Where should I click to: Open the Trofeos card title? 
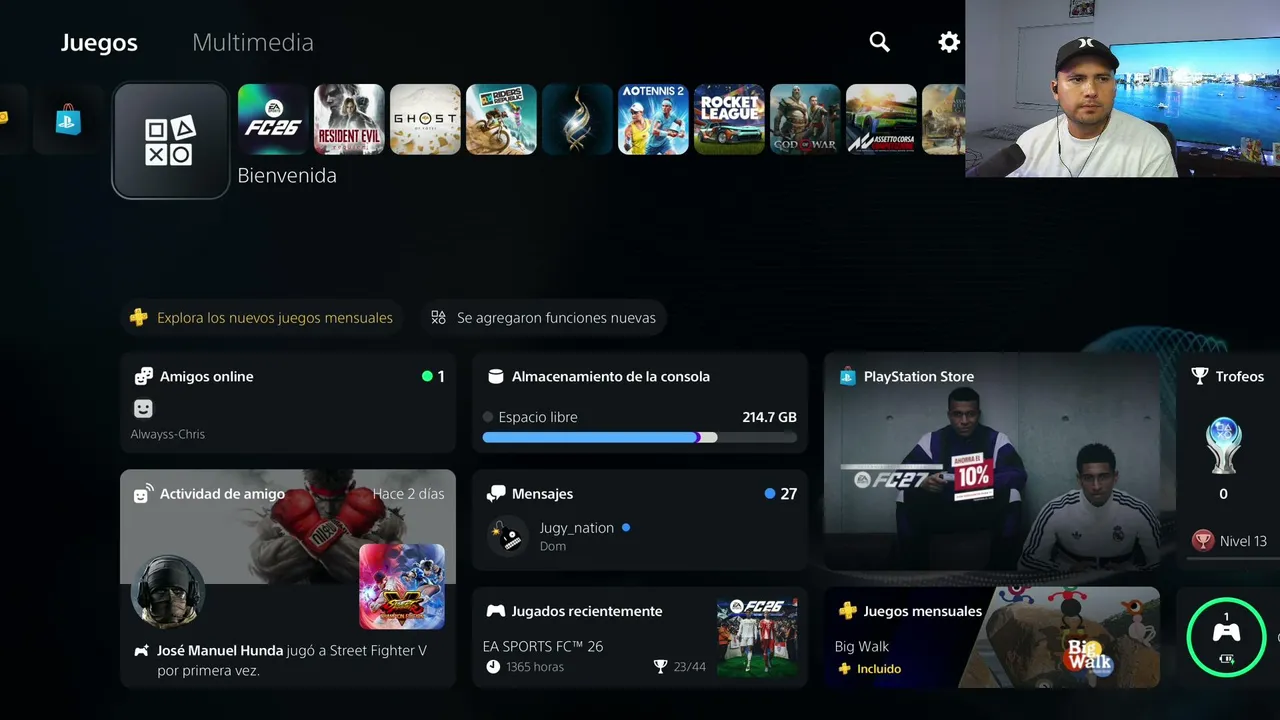point(1240,377)
